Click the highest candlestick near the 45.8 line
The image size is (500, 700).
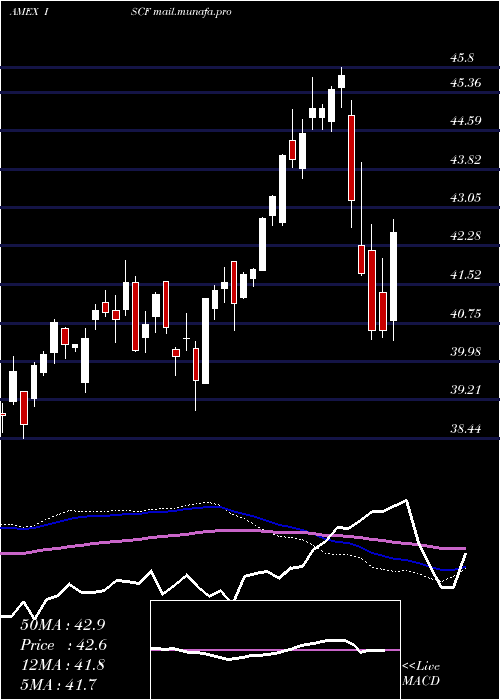[342, 87]
